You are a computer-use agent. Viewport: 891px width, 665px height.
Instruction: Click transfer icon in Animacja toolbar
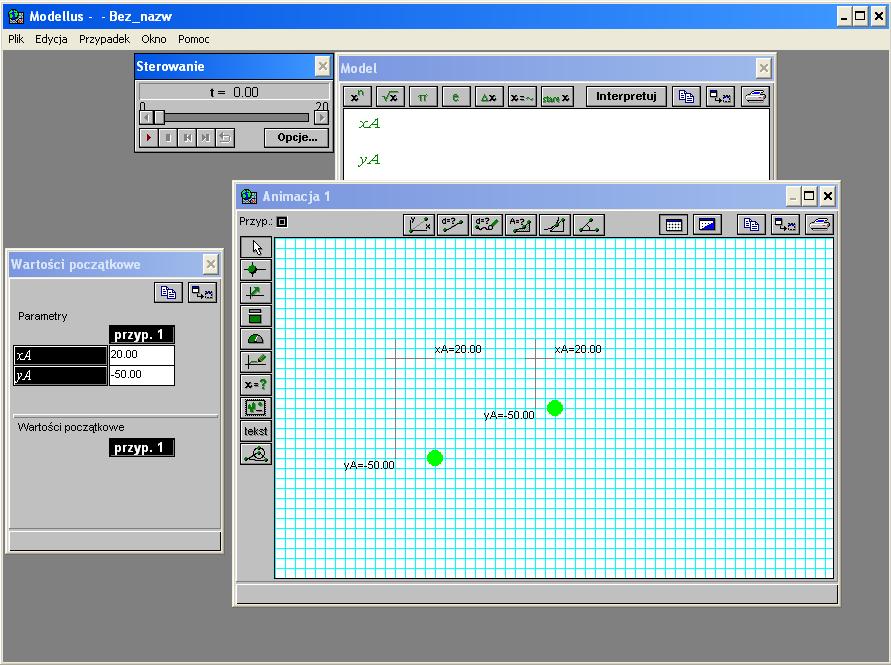click(x=785, y=225)
